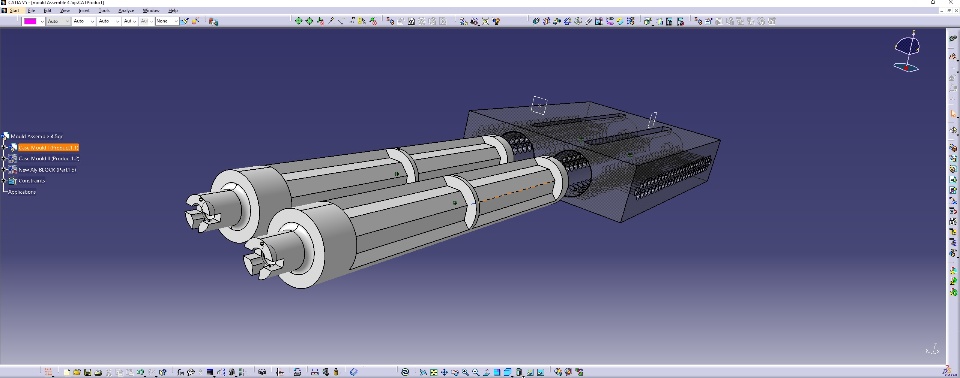The width and height of the screenshot is (960, 378).
Task: Select the Rotate view tool
Action: tap(454, 372)
